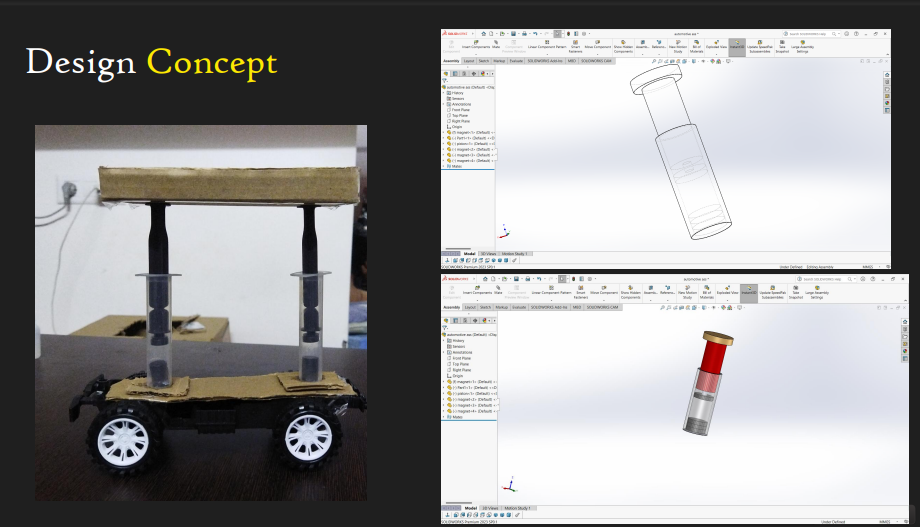Open New Motion Study in the wireframe-model window
Screen dimensions: 920x527
678,46
